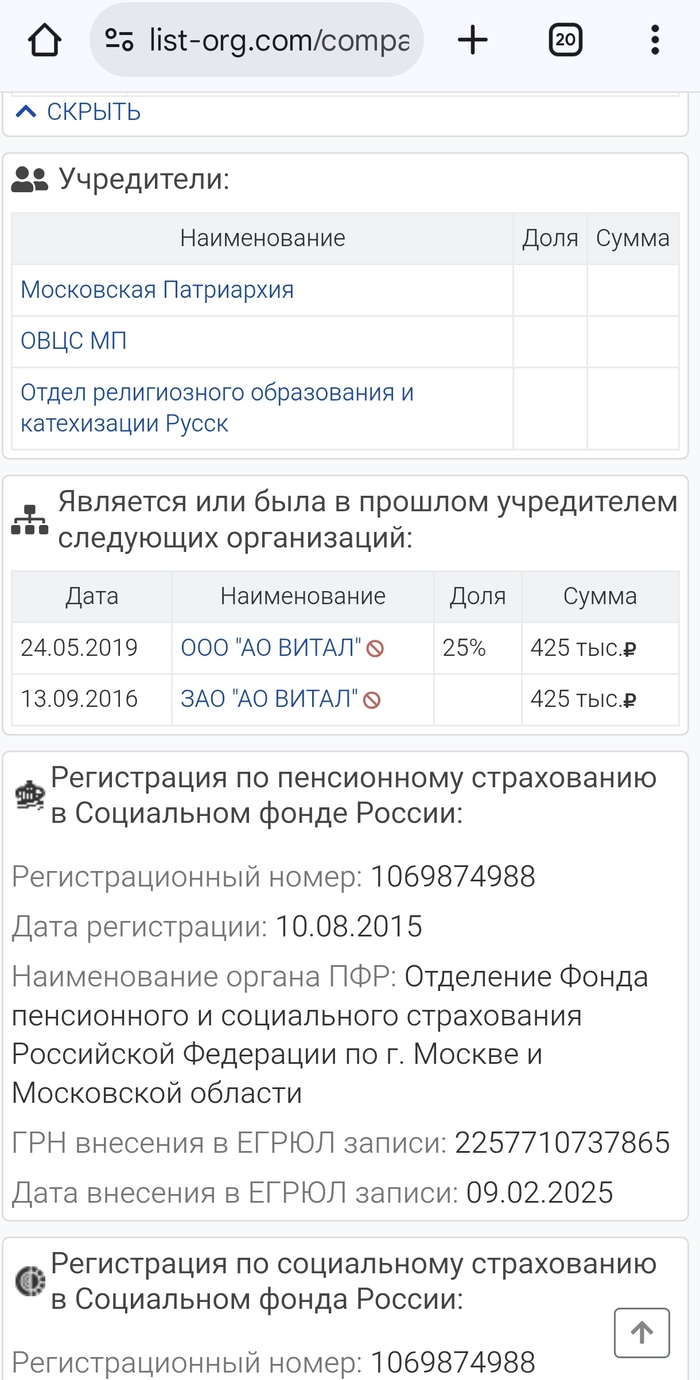Tap the Сумма header in founders table
This screenshot has width=700, height=1380.
click(632, 238)
